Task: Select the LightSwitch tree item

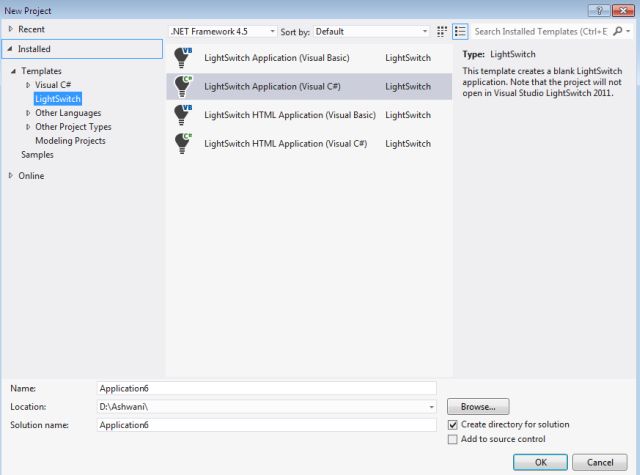Action: pos(58,99)
